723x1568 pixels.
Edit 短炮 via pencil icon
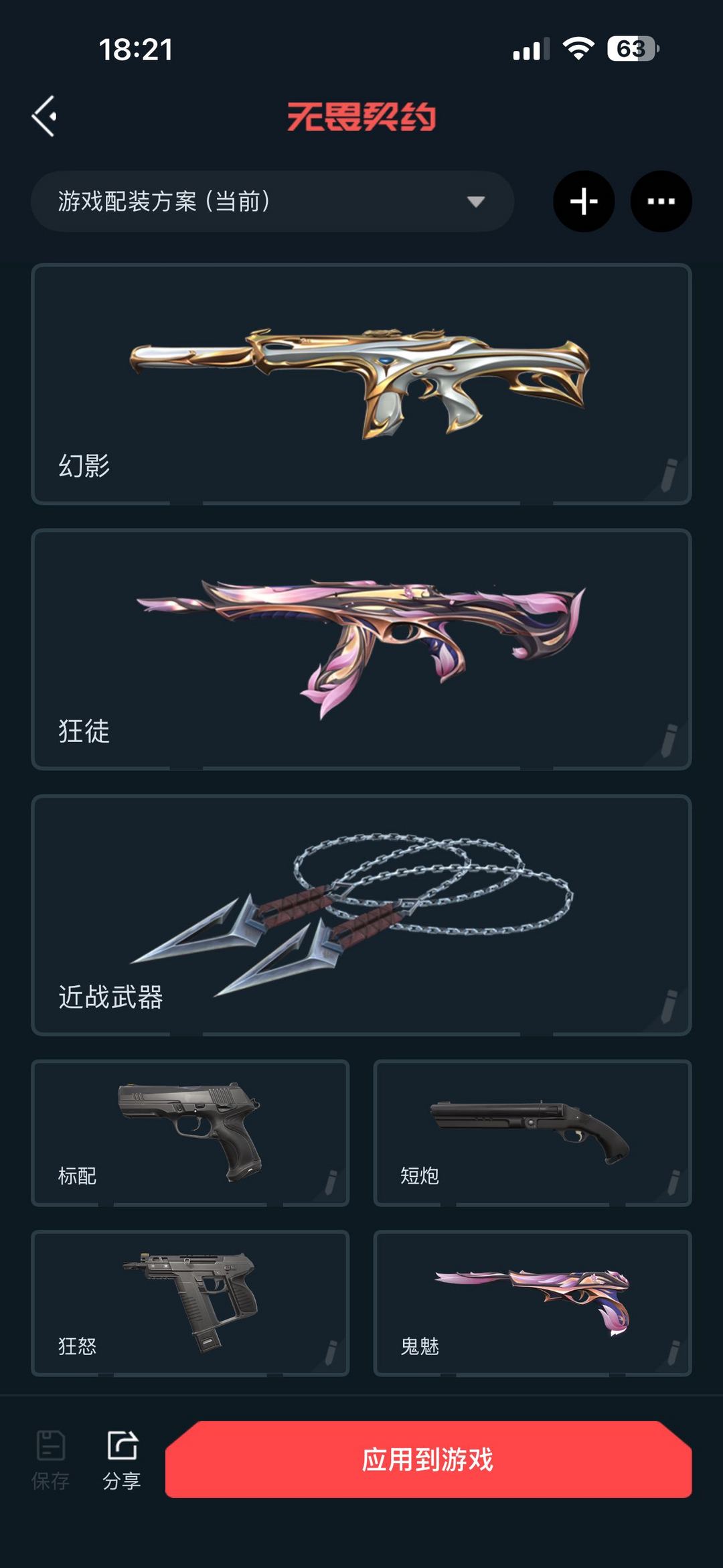pyautogui.click(x=673, y=1182)
